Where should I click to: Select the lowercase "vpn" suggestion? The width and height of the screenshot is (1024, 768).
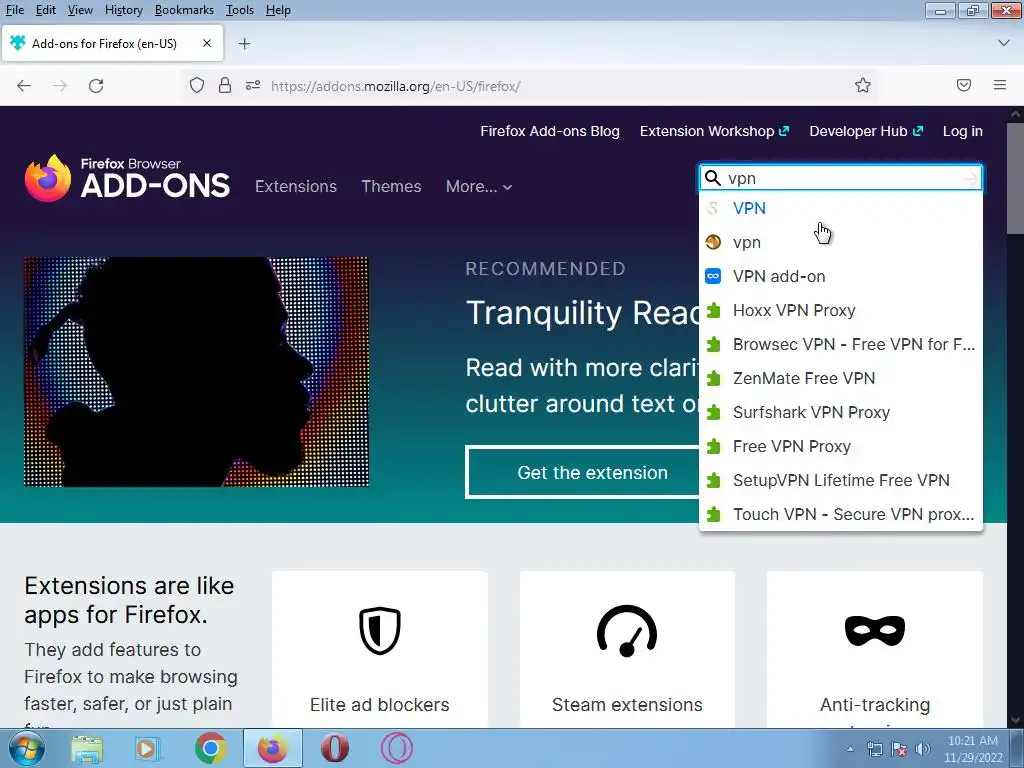pos(840,242)
